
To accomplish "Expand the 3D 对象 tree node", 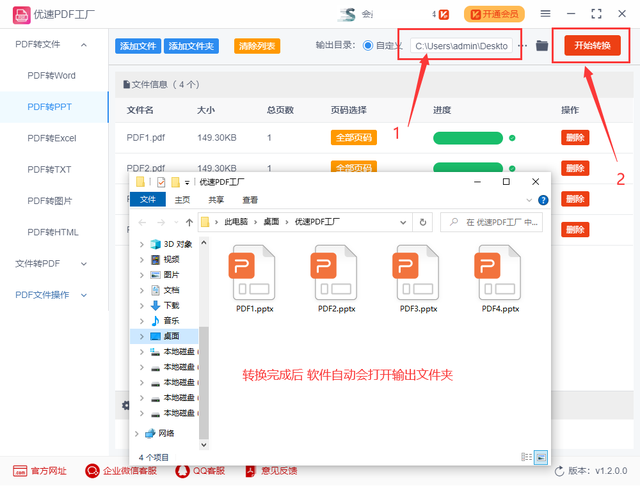I will [x=140, y=244].
